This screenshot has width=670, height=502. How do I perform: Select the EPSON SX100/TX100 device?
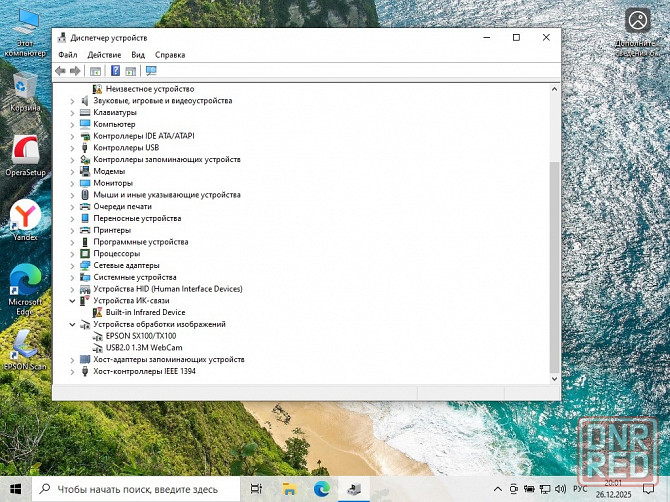click(x=140, y=336)
